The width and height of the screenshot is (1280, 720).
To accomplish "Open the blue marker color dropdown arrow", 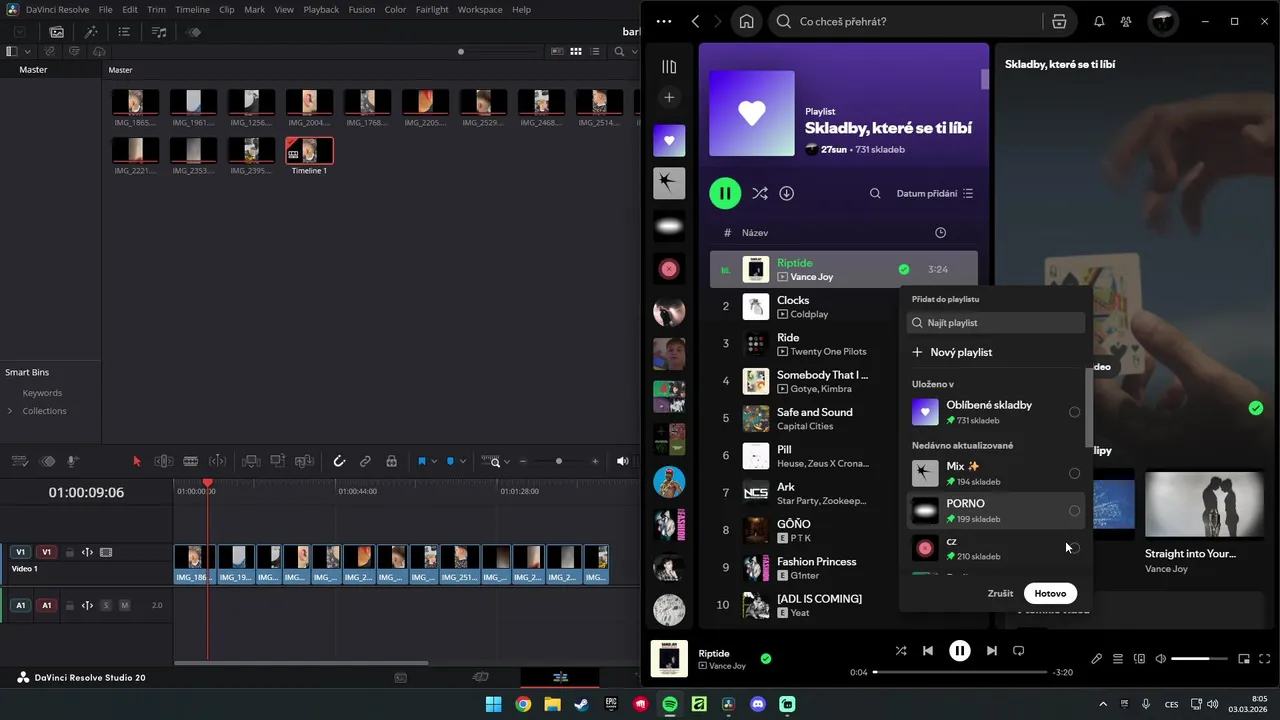I will 463,462.
